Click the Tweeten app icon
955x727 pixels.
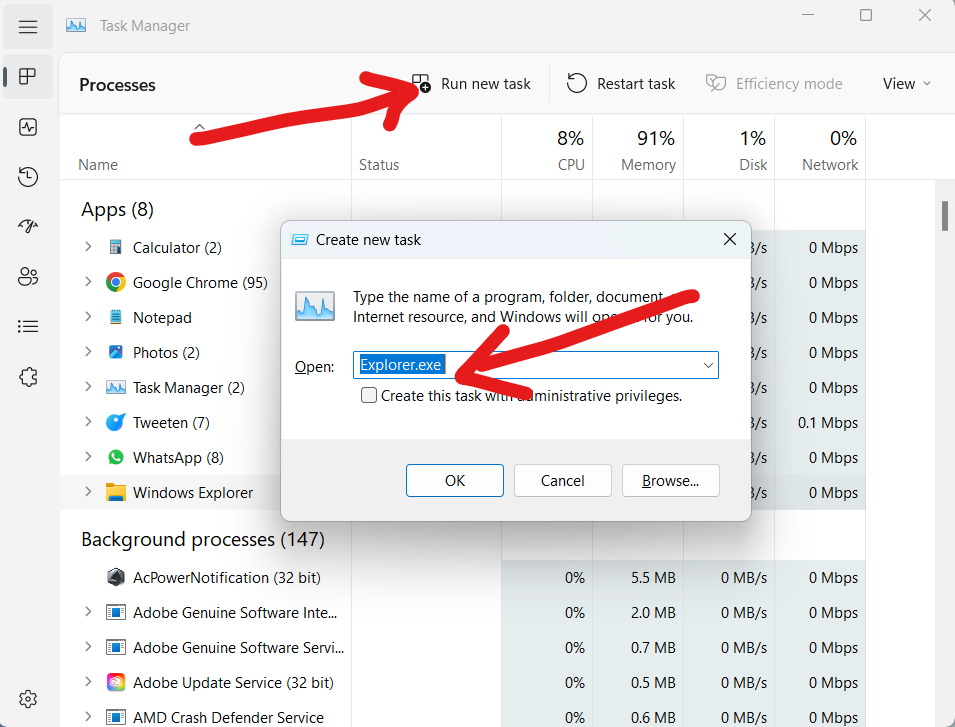click(115, 422)
